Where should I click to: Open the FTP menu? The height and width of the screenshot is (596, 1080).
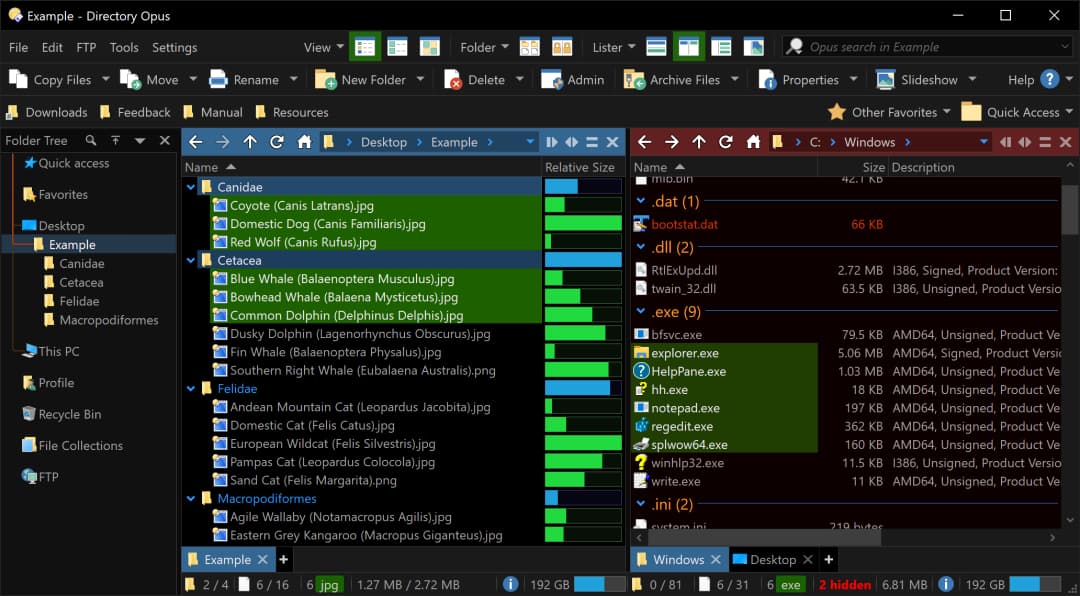86,47
